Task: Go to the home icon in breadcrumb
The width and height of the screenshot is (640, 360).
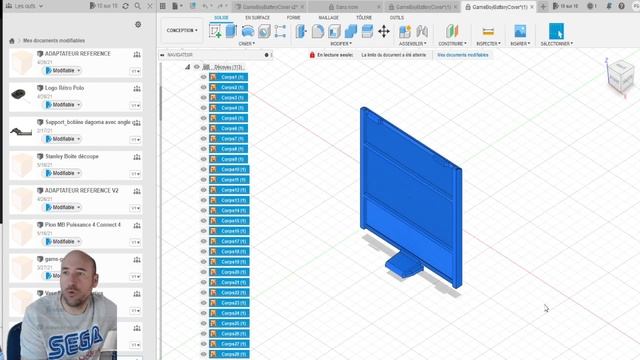Action: click(12, 41)
